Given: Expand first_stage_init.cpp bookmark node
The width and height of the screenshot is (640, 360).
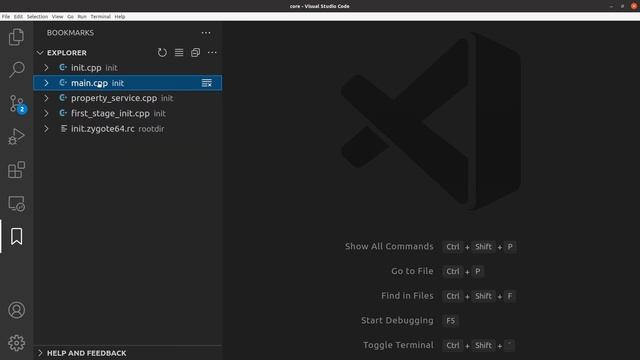Looking at the screenshot, I should click(x=46, y=113).
